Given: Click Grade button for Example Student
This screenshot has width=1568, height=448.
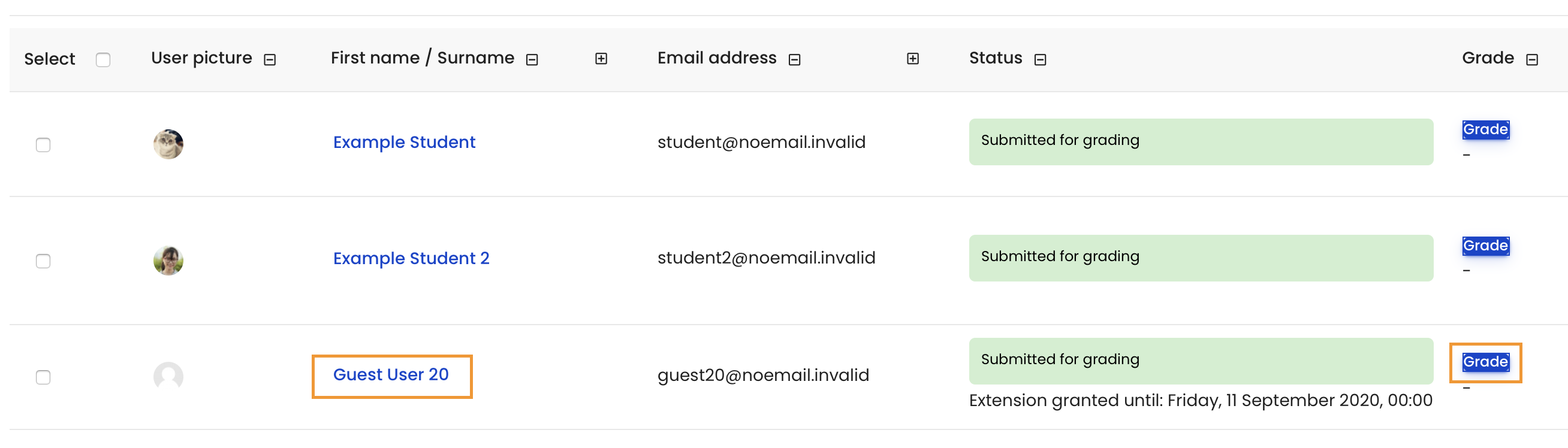Looking at the screenshot, I should pyautogui.click(x=1486, y=129).
